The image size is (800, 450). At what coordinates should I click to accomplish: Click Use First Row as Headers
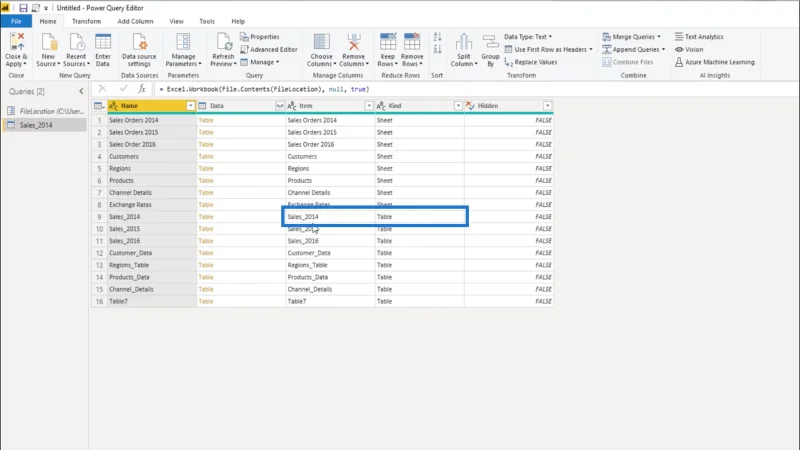548,49
